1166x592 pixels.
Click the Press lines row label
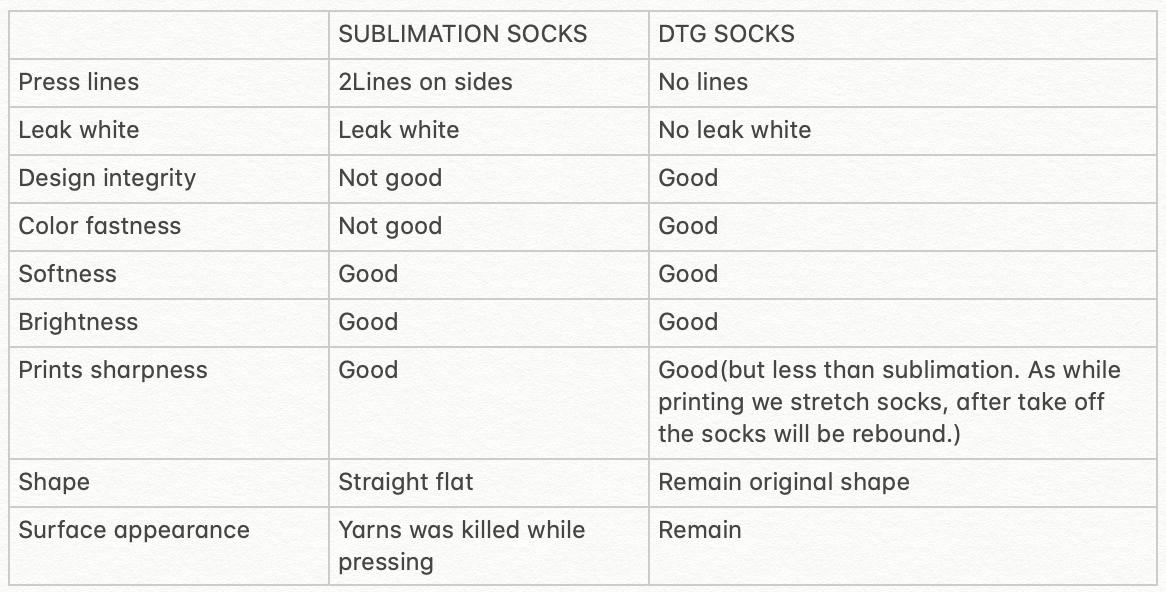(x=79, y=82)
